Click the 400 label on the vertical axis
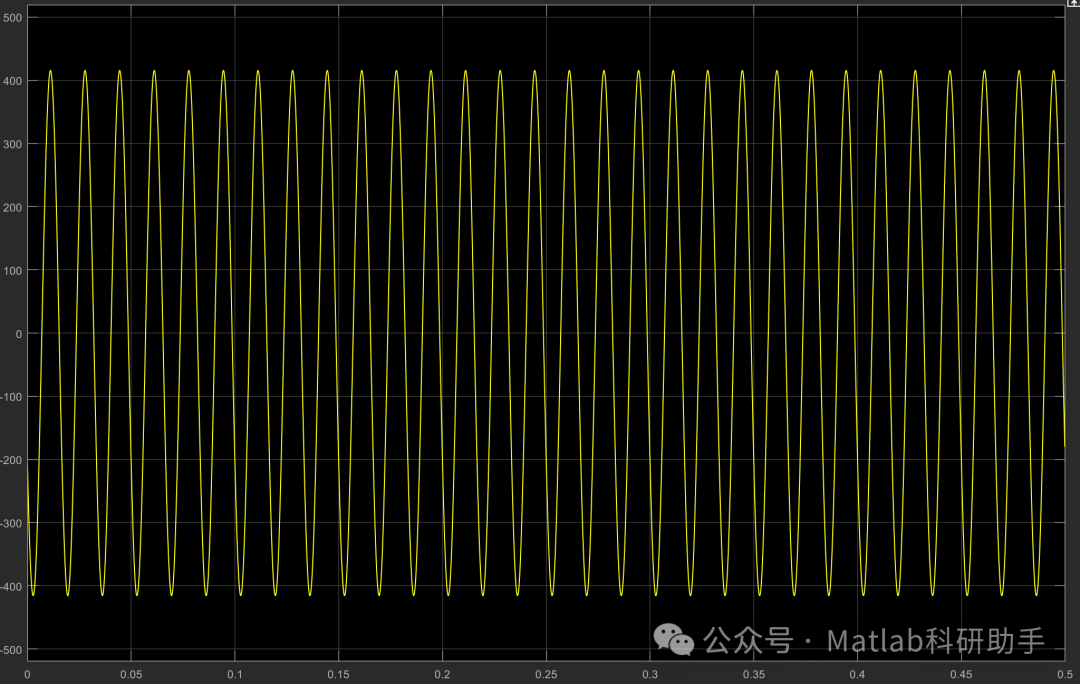Image resolution: width=1080 pixels, height=684 pixels. [x=12, y=81]
